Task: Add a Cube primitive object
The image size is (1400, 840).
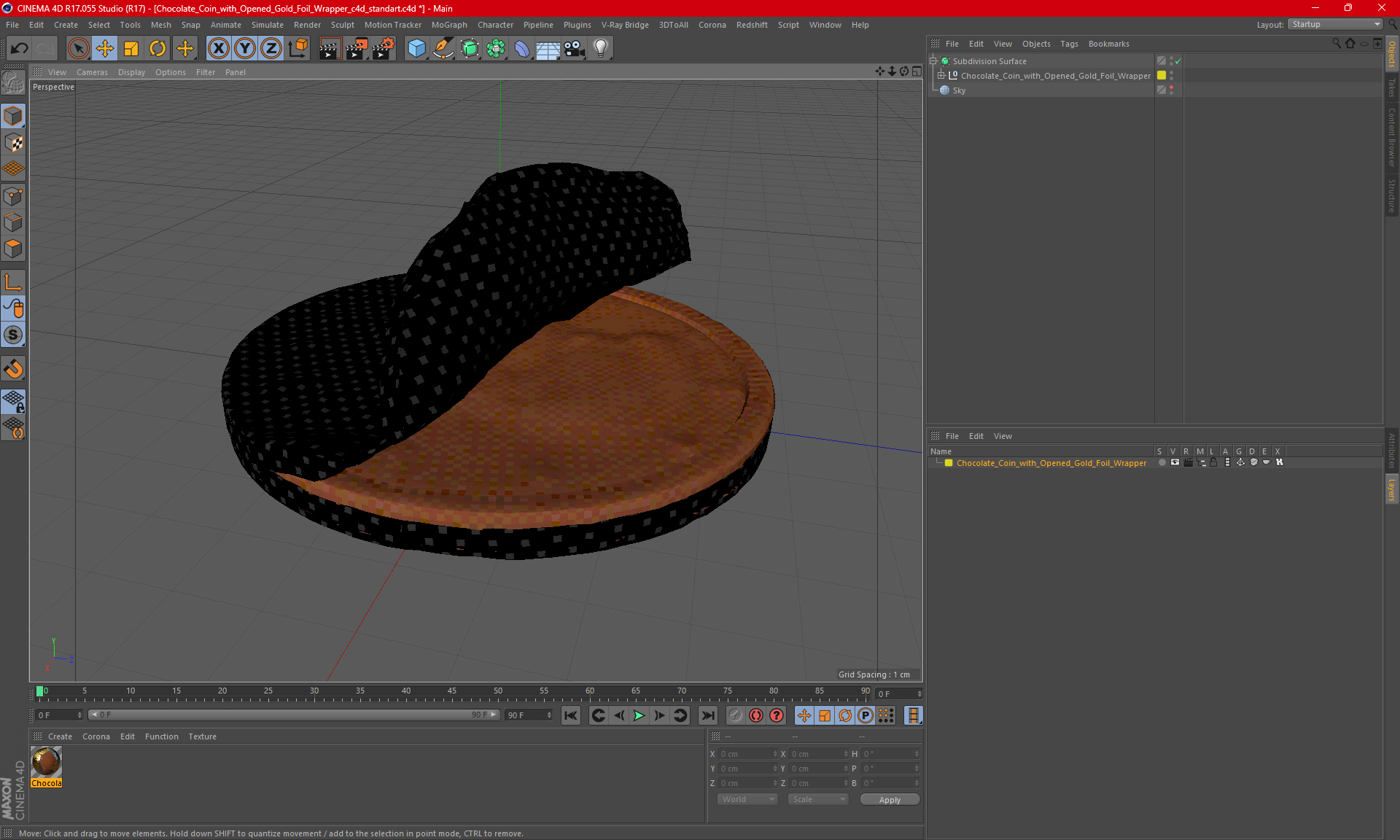Action: pos(416,48)
